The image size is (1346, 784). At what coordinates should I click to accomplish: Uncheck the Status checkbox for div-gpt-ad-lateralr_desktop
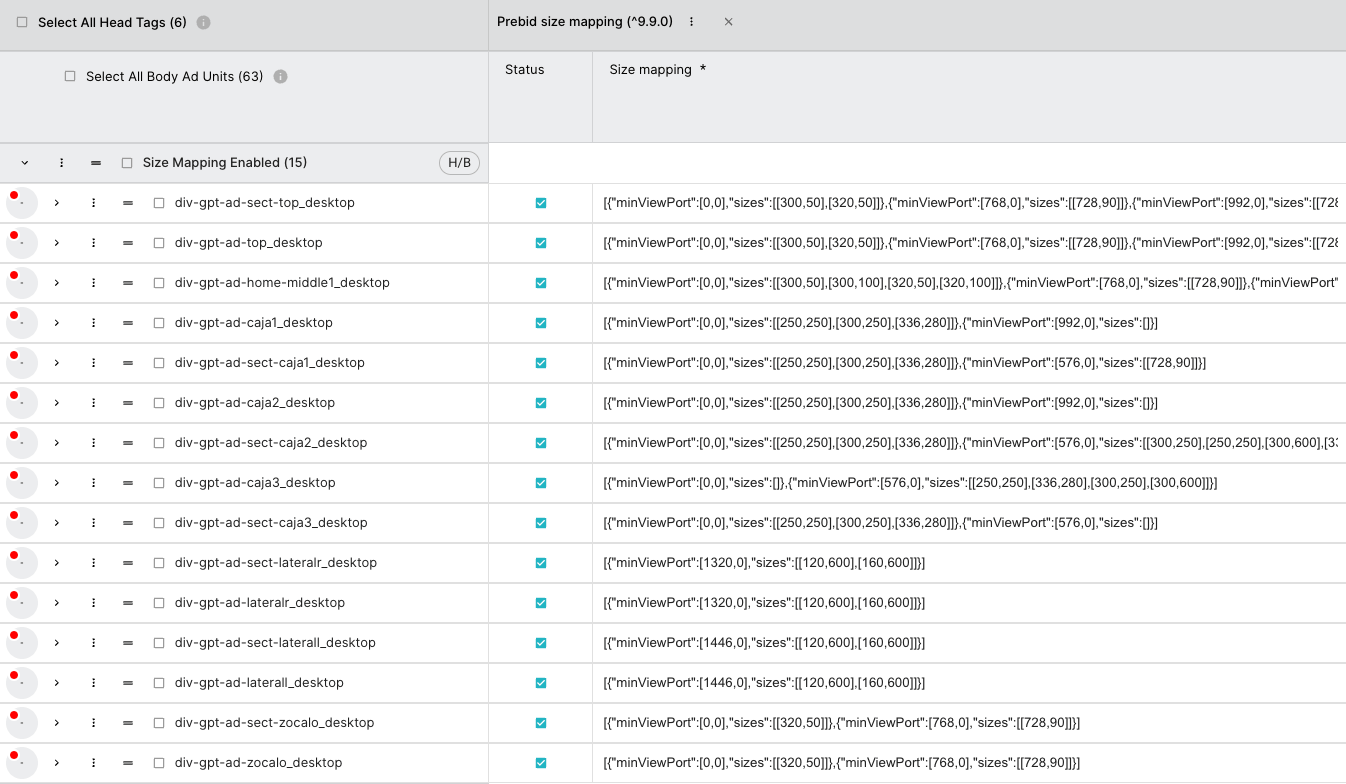click(x=540, y=602)
